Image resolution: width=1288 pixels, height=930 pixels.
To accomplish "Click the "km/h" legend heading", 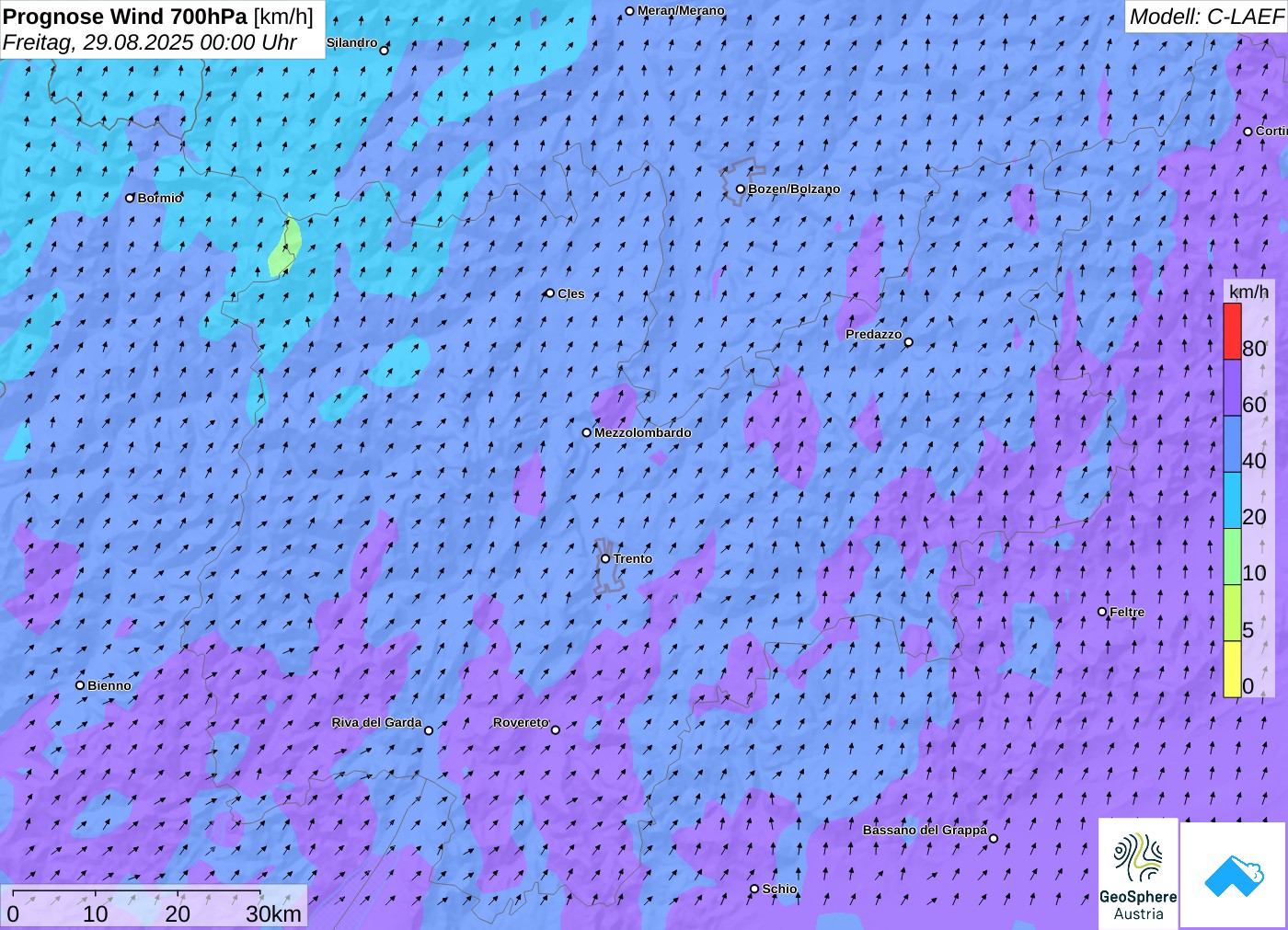I will pyautogui.click(x=1248, y=292).
